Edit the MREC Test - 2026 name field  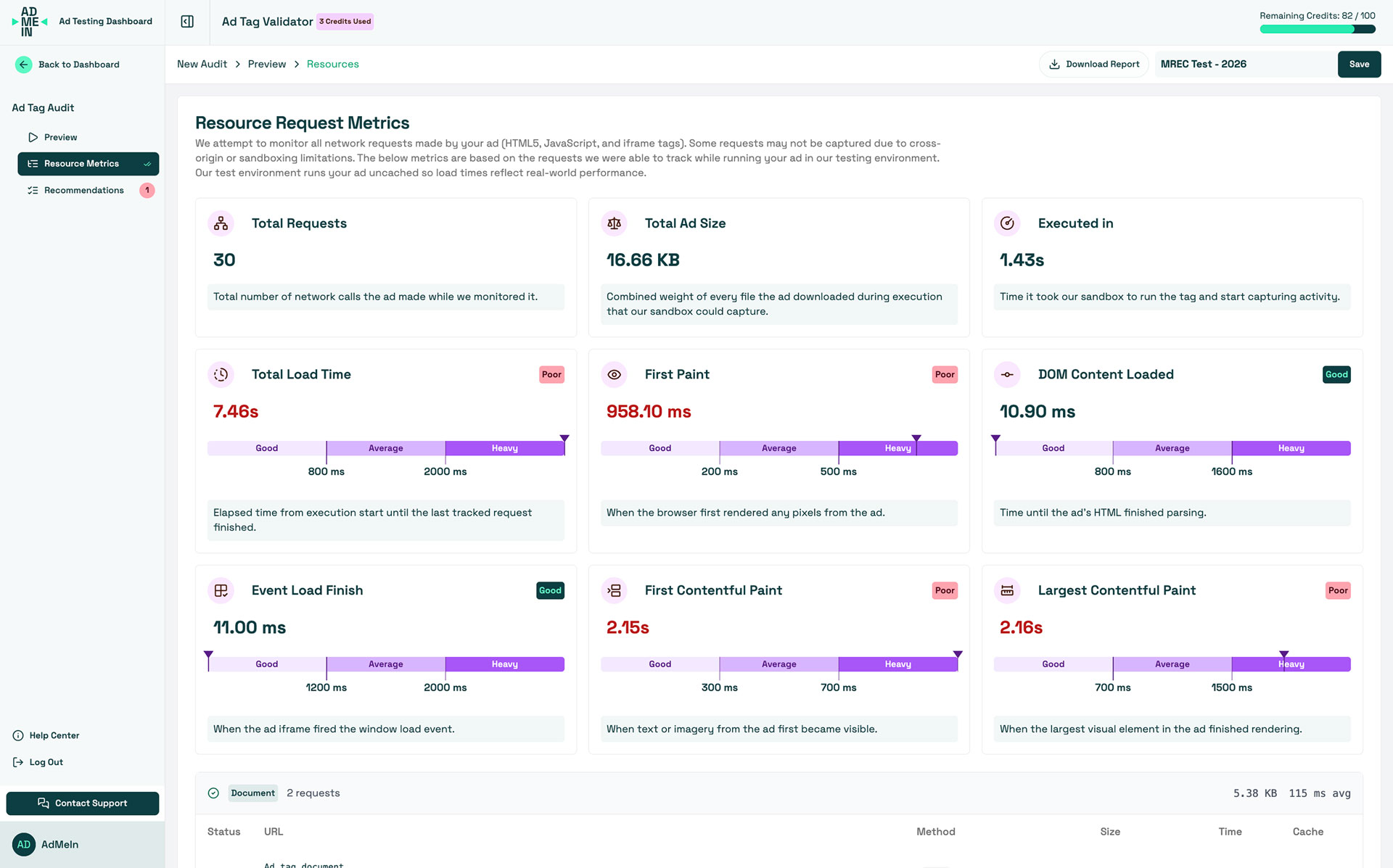point(1244,65)
